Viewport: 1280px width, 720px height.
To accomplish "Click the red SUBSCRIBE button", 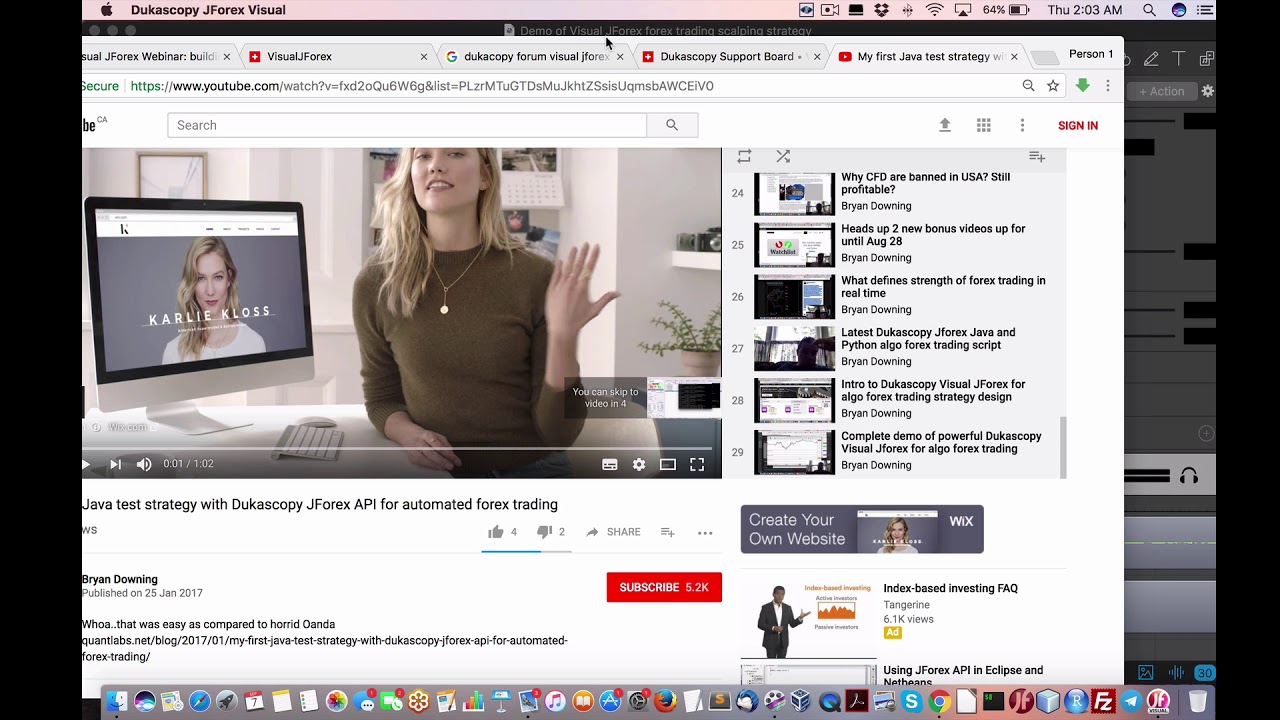I will (664, 587).
